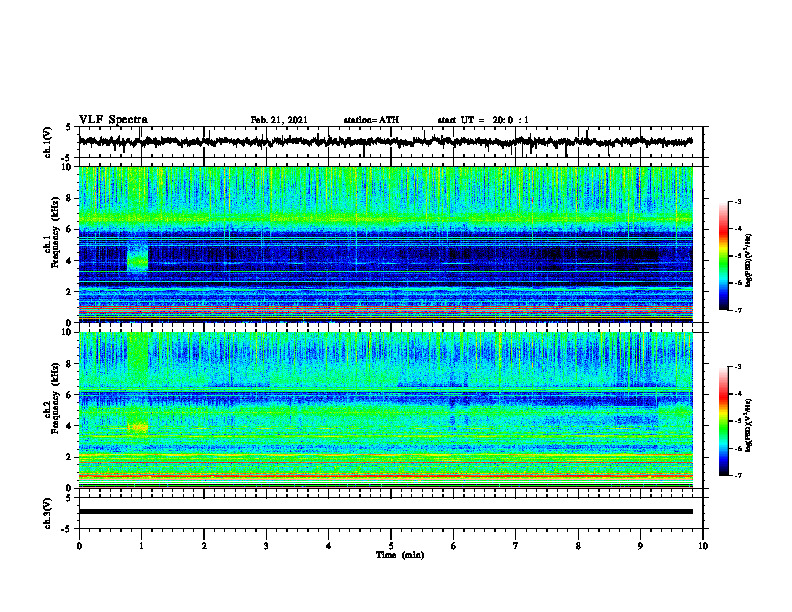This screenshot has height=612, width=792.
Task: Click the ch.2 color scale bar
Action: 724,421
